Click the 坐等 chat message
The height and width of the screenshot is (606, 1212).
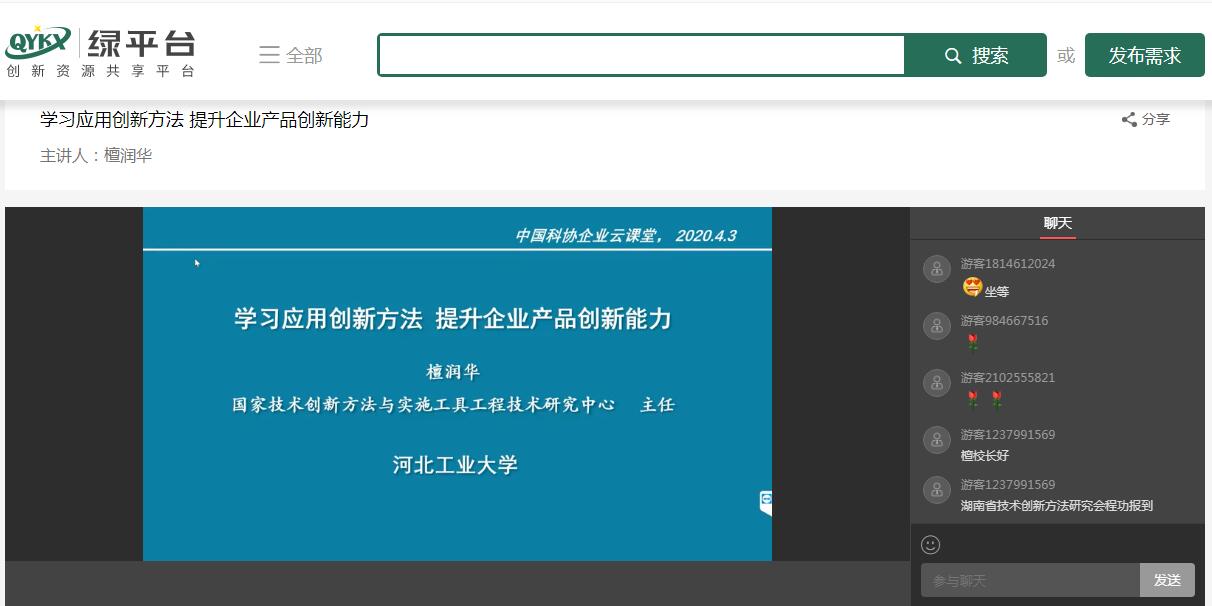point(996,291)
